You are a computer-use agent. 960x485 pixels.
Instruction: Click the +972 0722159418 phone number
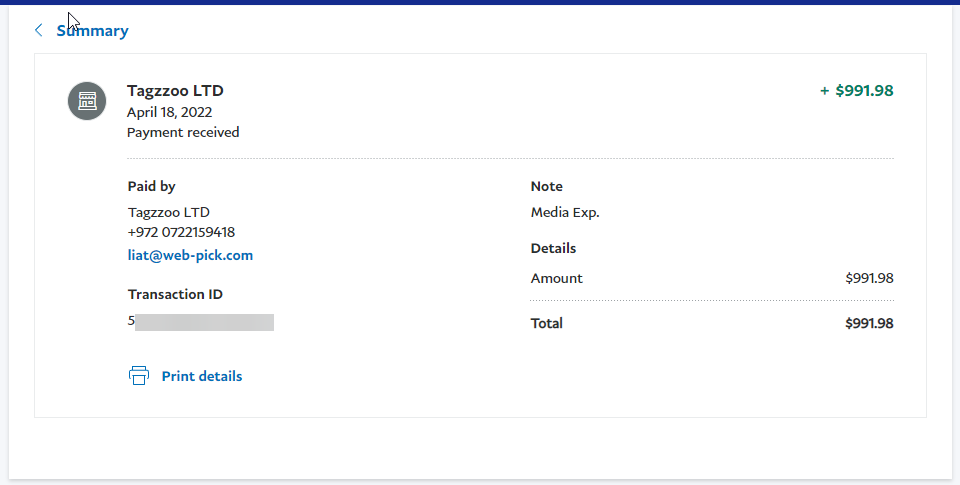(x=181, y=232)
